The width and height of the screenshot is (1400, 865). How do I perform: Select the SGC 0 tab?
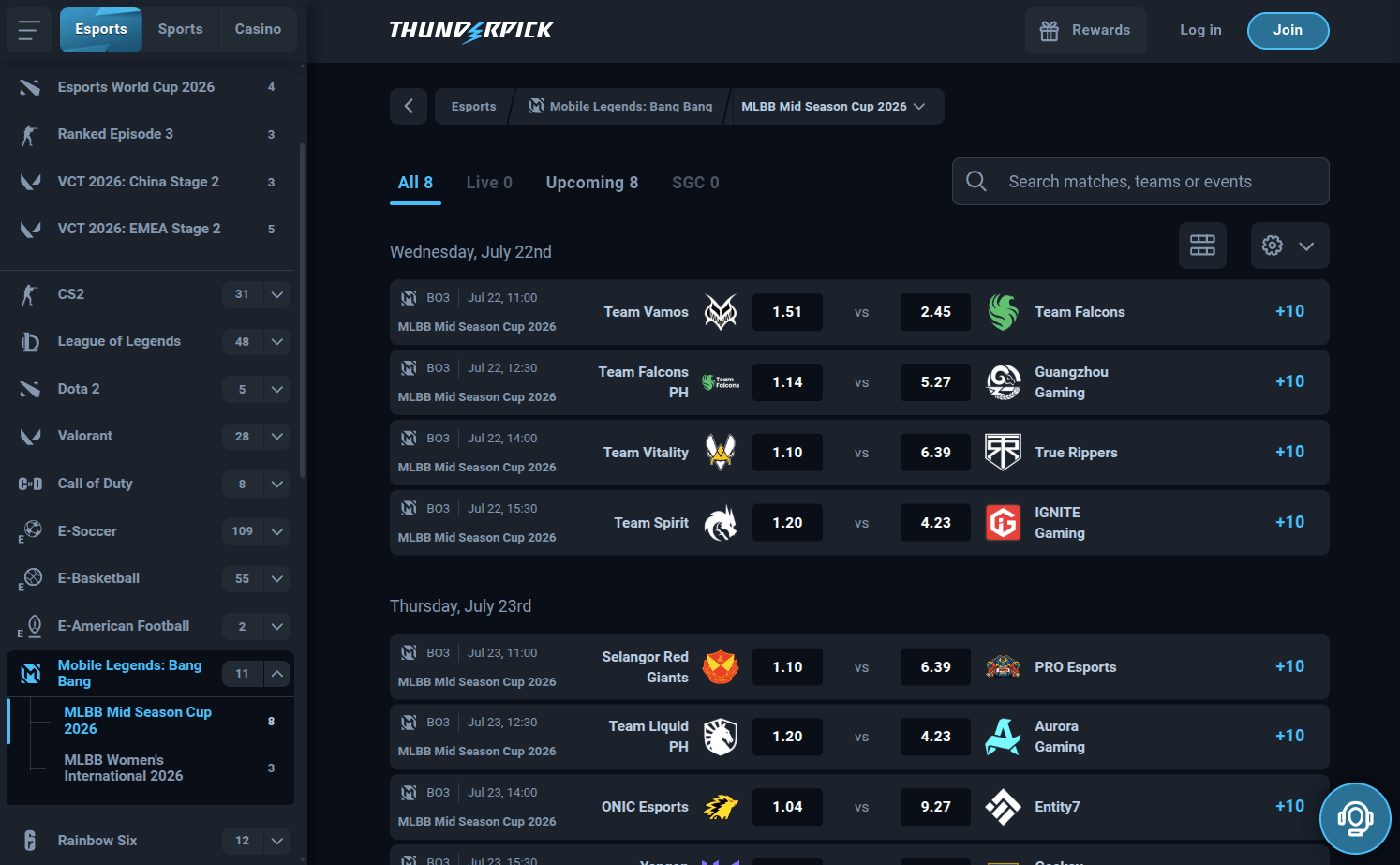pyautogui.click(x=695, y=183)
